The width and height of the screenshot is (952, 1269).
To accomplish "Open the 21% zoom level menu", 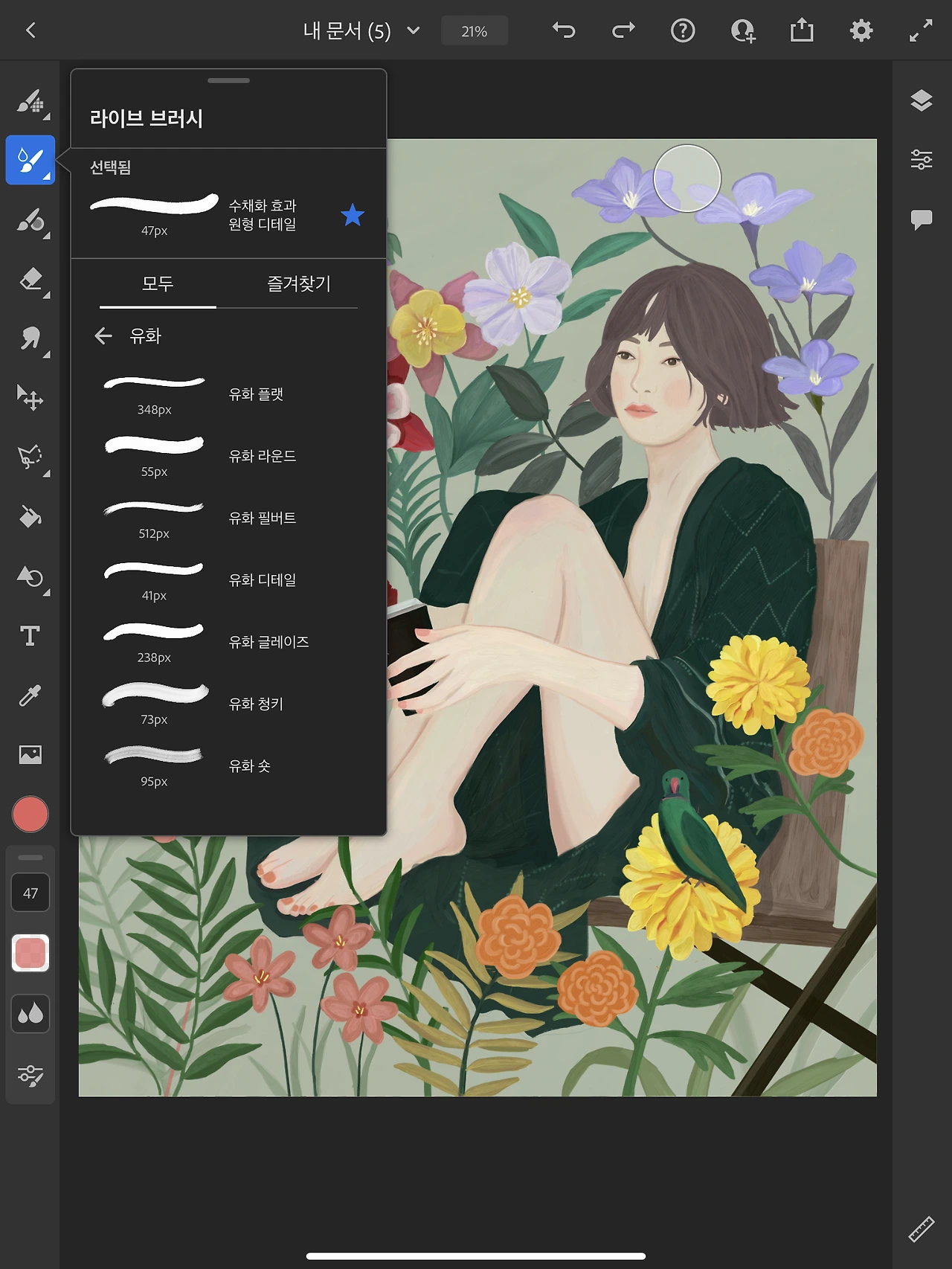I will (475, 31).
